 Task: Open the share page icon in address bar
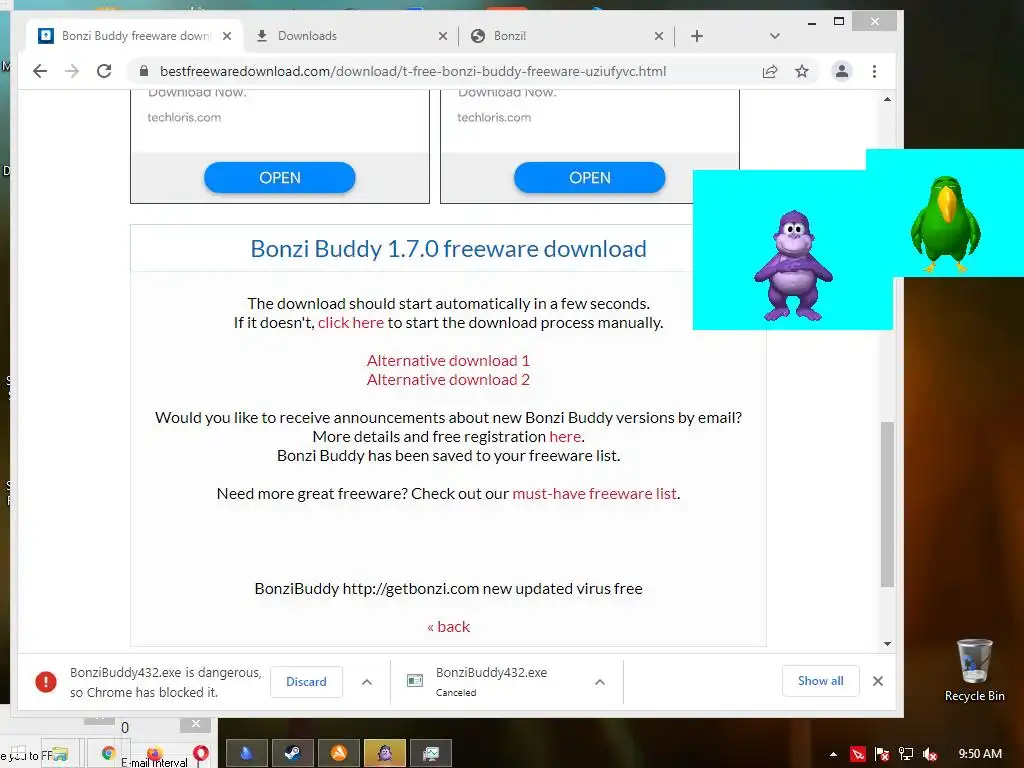[x=770, y=71]
